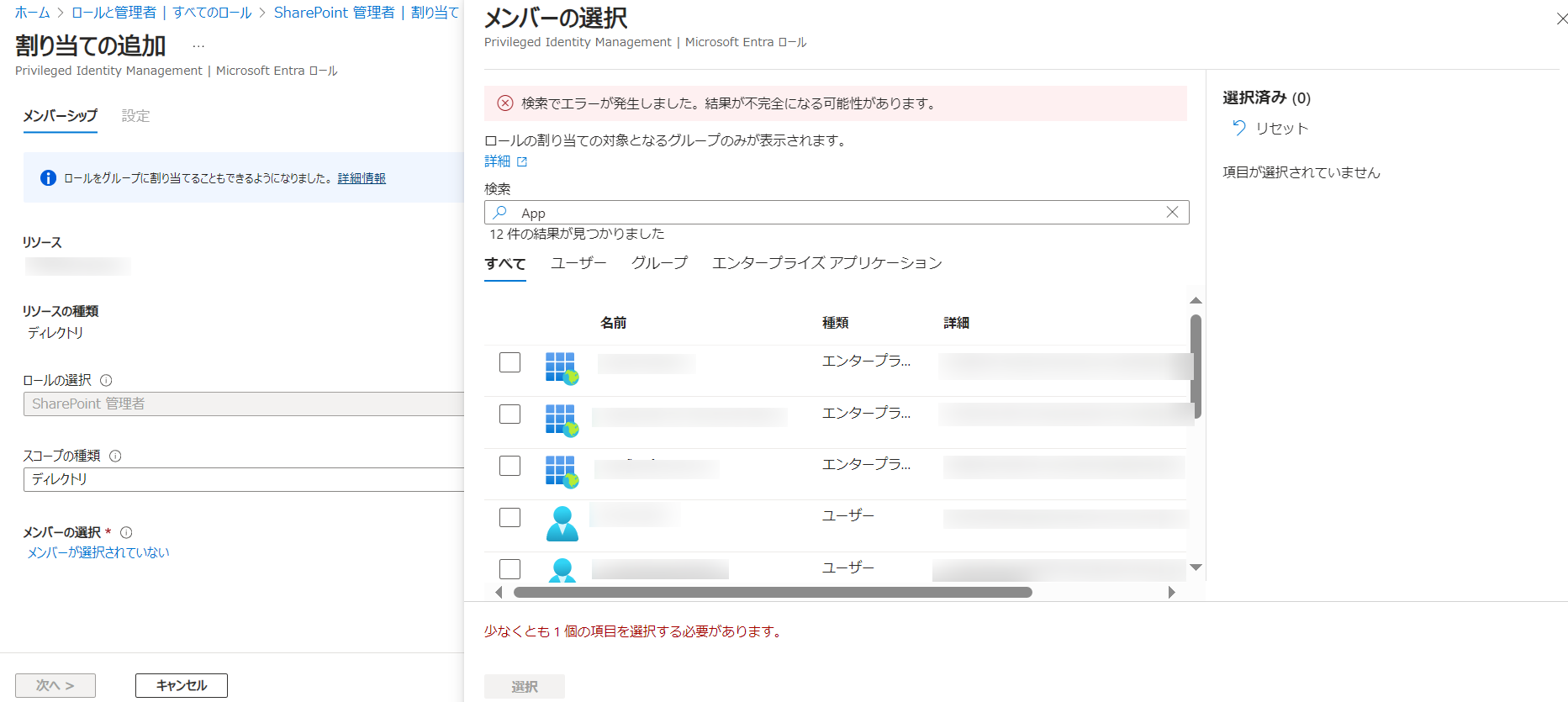Click the 名前 column header
Screen dimensions: 1568x702
click(x=614, y=323)
